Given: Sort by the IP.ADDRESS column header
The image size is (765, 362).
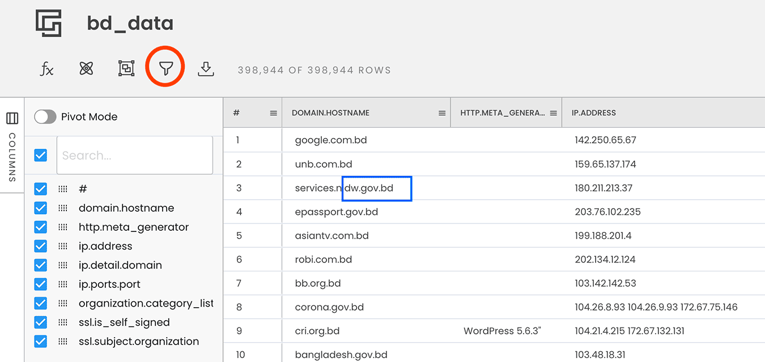Looking at the screenshot, I should [594, 113].
